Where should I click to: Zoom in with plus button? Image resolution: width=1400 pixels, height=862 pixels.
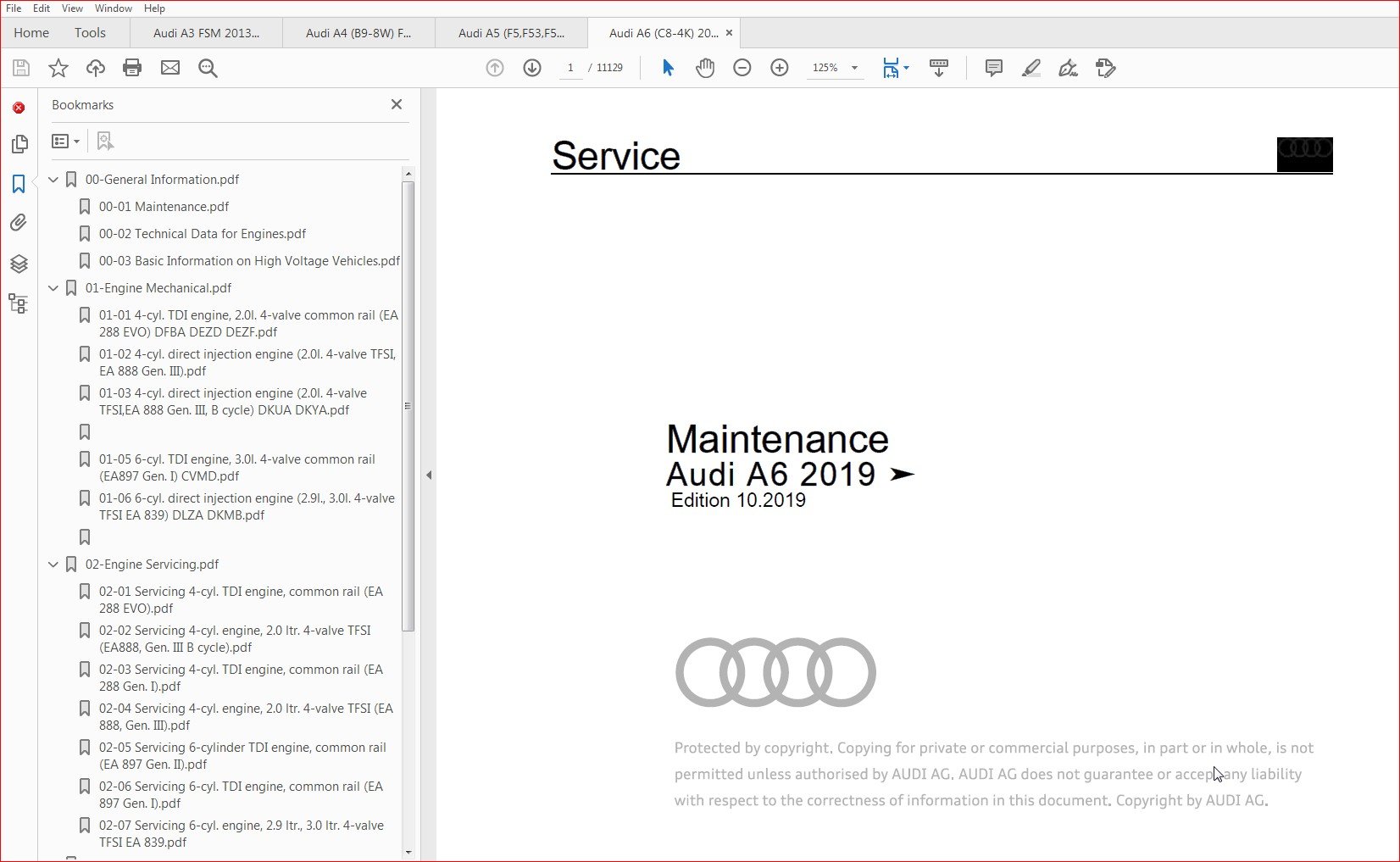tap(780, 68)
